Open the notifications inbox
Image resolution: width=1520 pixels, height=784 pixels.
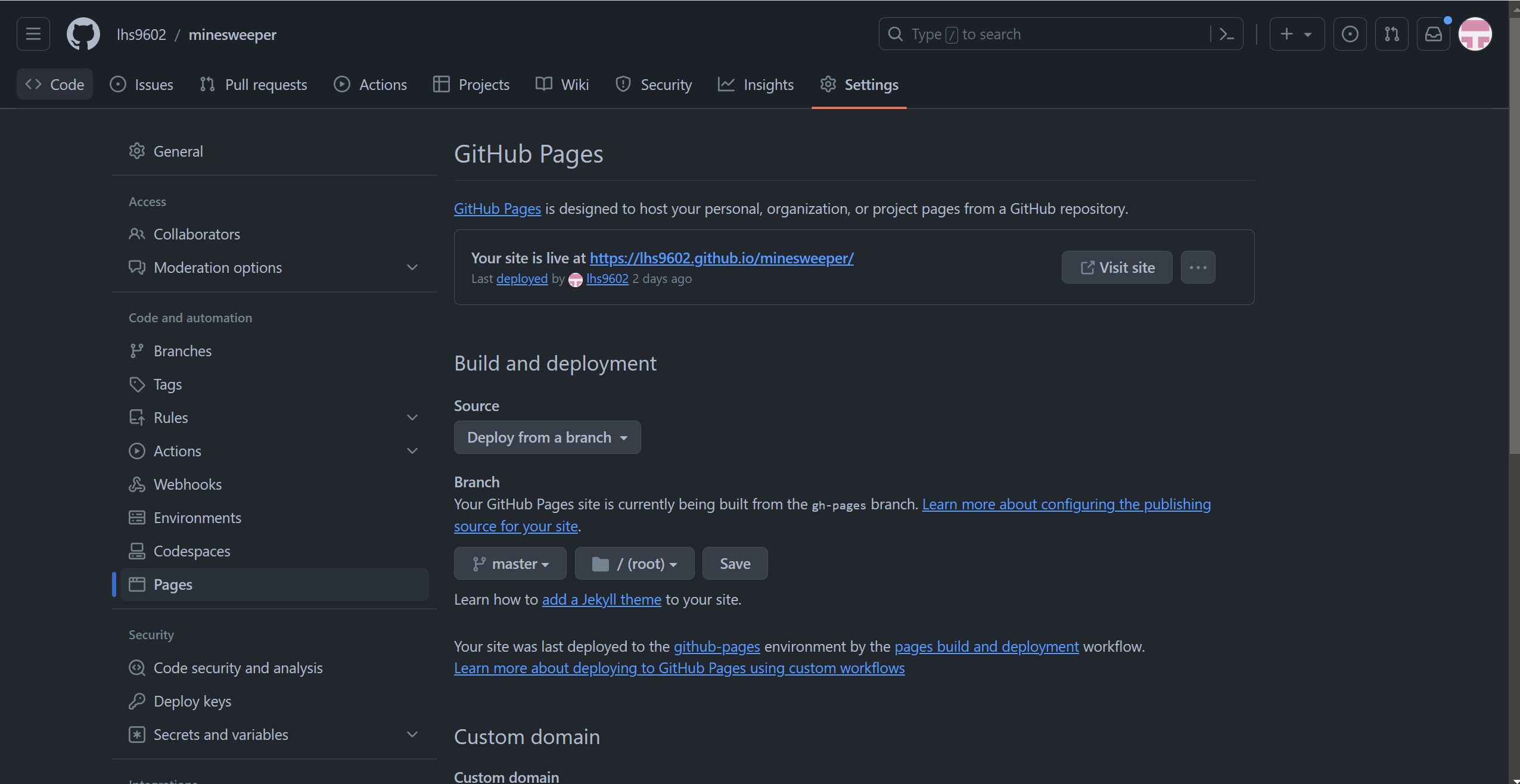pyautogui.click(x=1433, y=34)
